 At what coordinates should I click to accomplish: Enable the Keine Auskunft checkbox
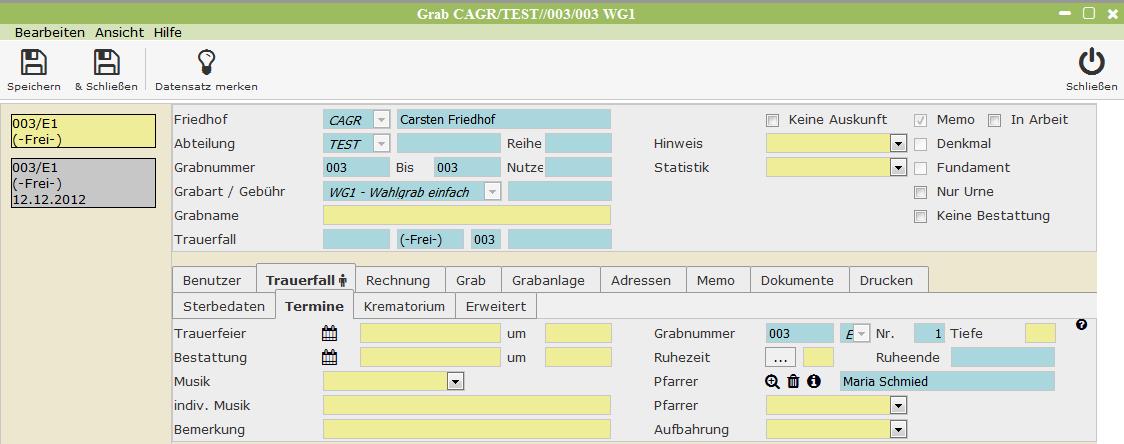coord(772,120)
